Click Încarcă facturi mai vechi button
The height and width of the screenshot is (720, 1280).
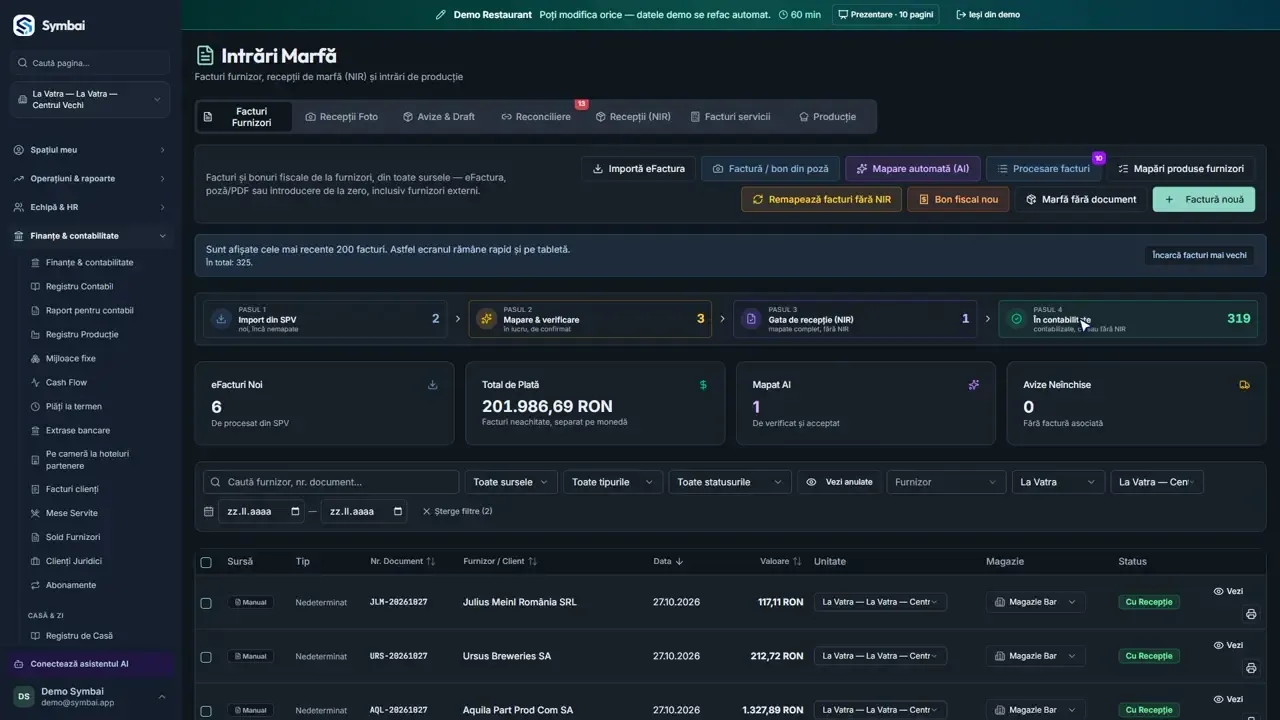(1199, 255)
